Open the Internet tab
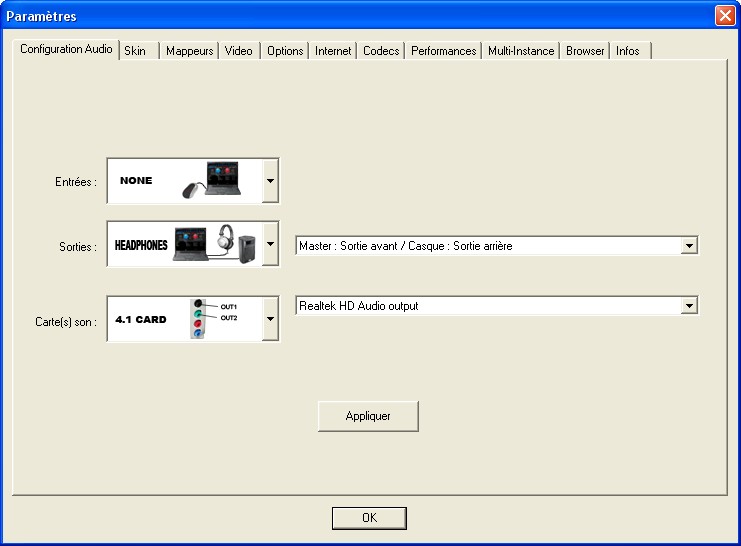741x546 pixels. [x=333, y=51]
